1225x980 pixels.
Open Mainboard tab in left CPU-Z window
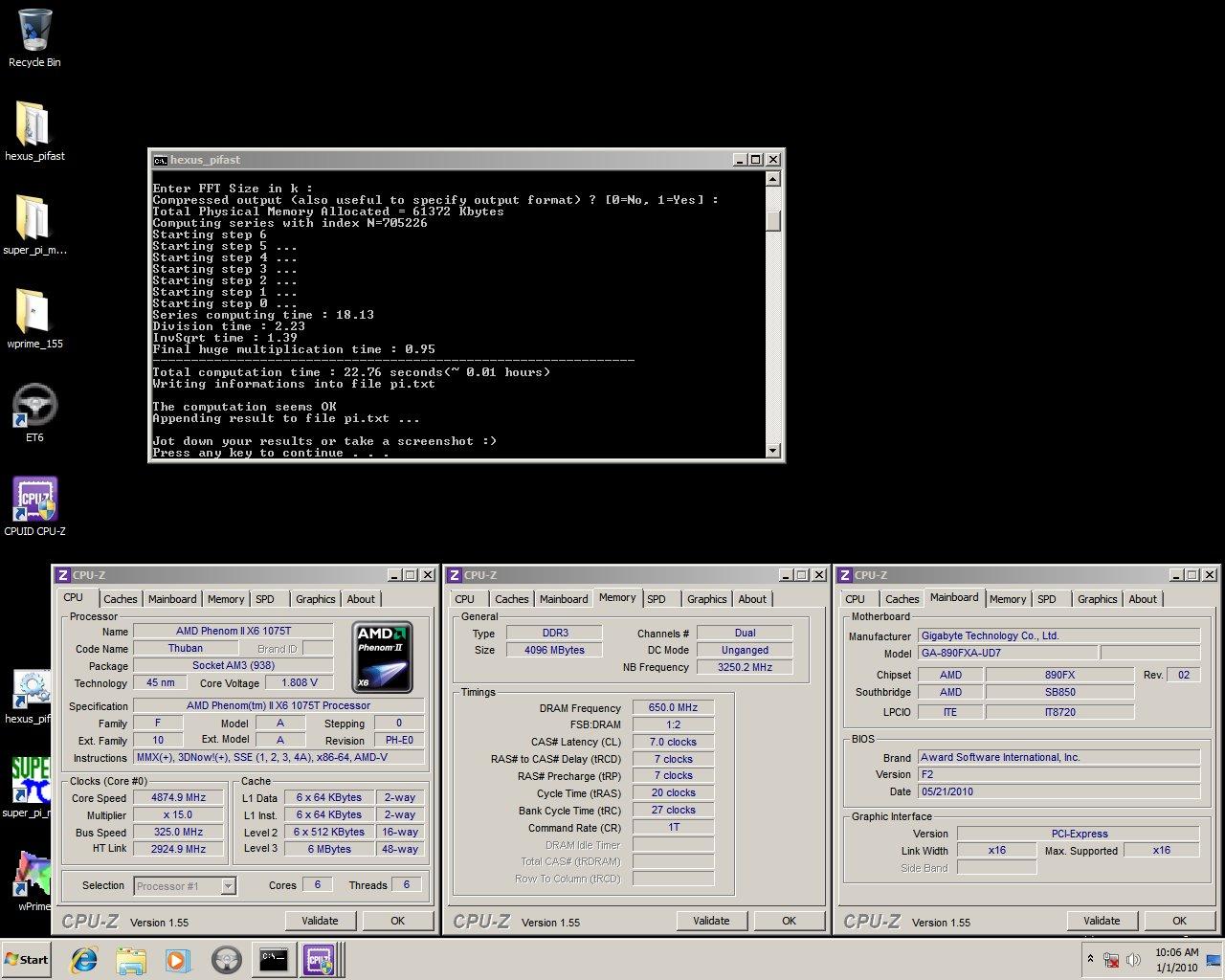point(172,599)
